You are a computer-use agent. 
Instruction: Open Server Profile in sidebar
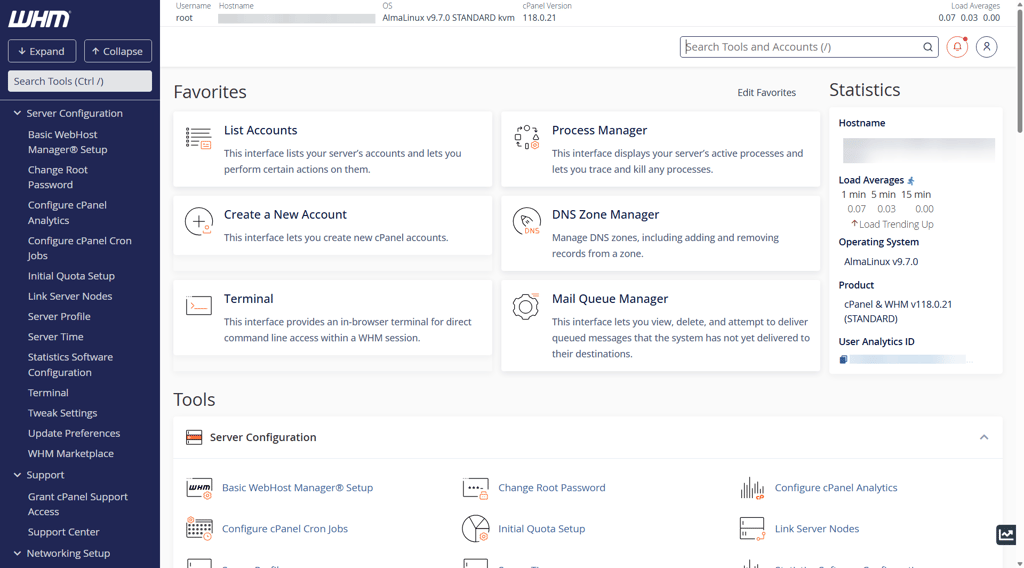(x=59, y=317)
